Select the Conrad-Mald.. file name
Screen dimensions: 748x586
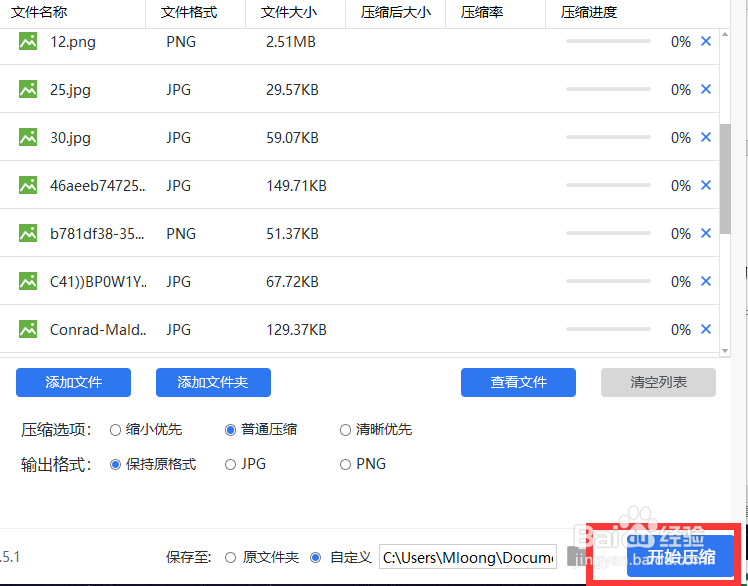98,329
